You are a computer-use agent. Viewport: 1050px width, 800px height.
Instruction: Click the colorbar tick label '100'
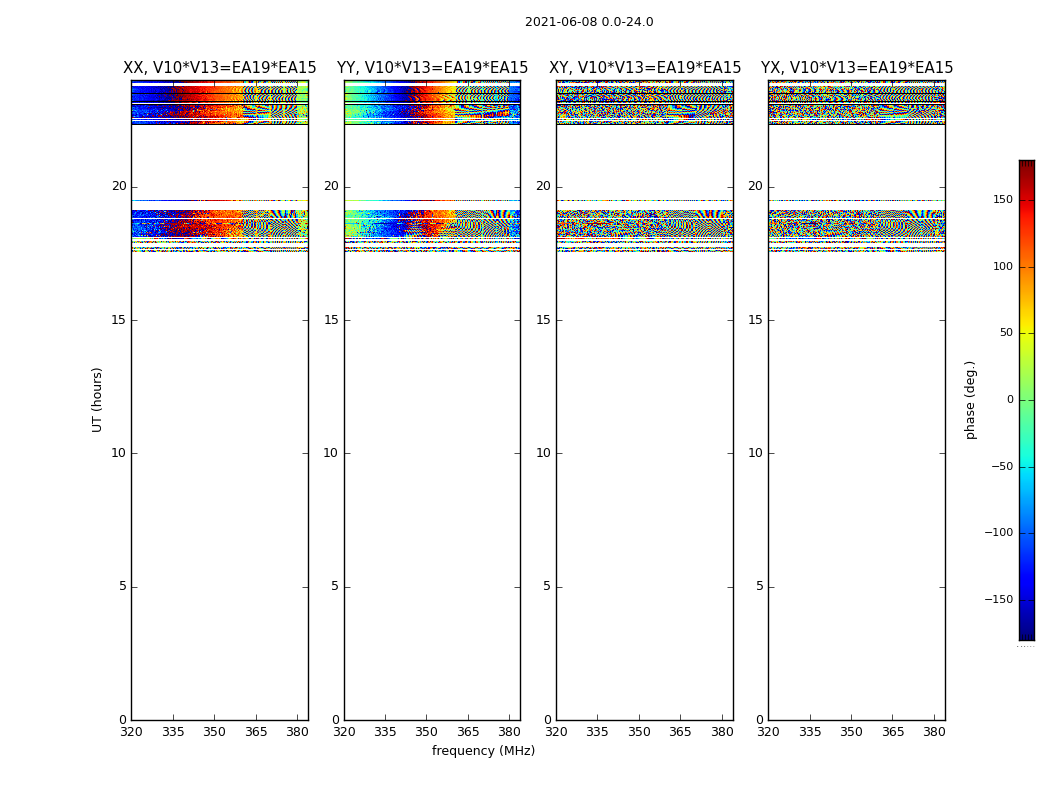tap(1002, 266)
